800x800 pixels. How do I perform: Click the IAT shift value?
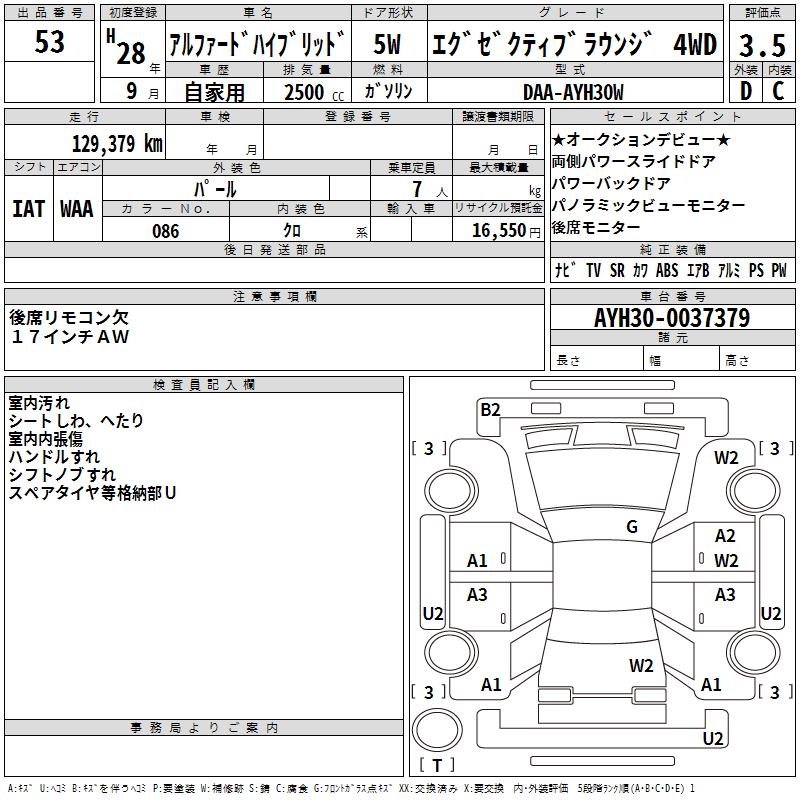coord(28,209)
